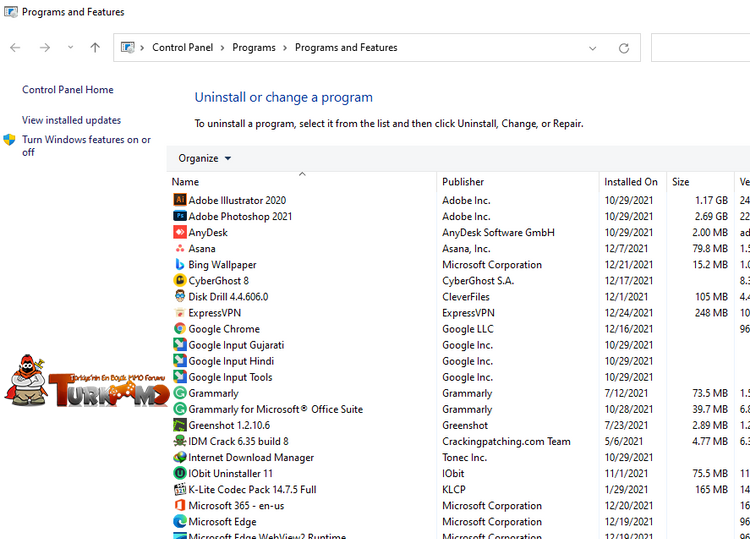Sort by the Installed On column
The height and width of the screenshot is (539, 750).
click(632, 182)
